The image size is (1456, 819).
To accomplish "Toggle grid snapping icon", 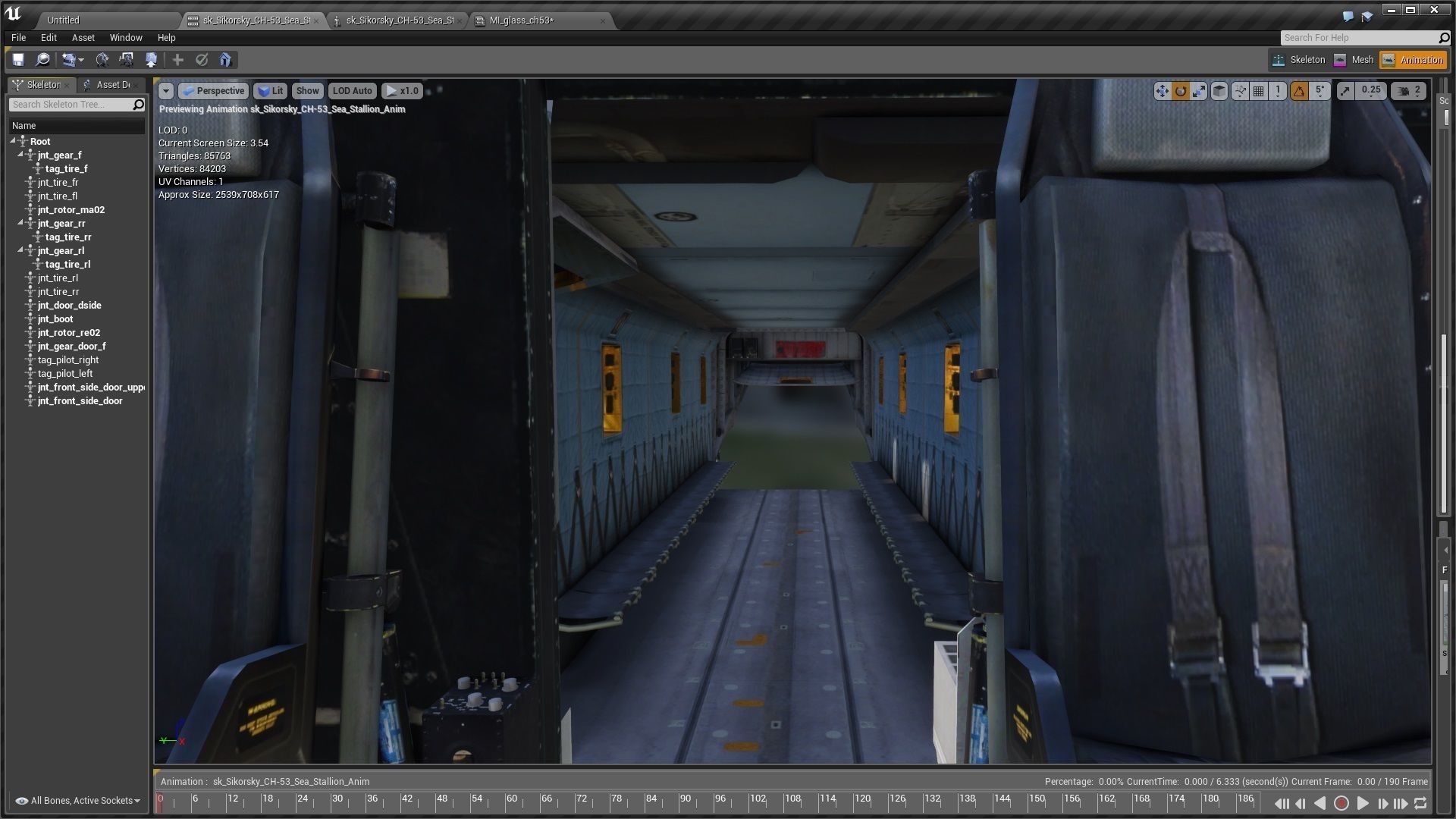I will (1259, 91).
